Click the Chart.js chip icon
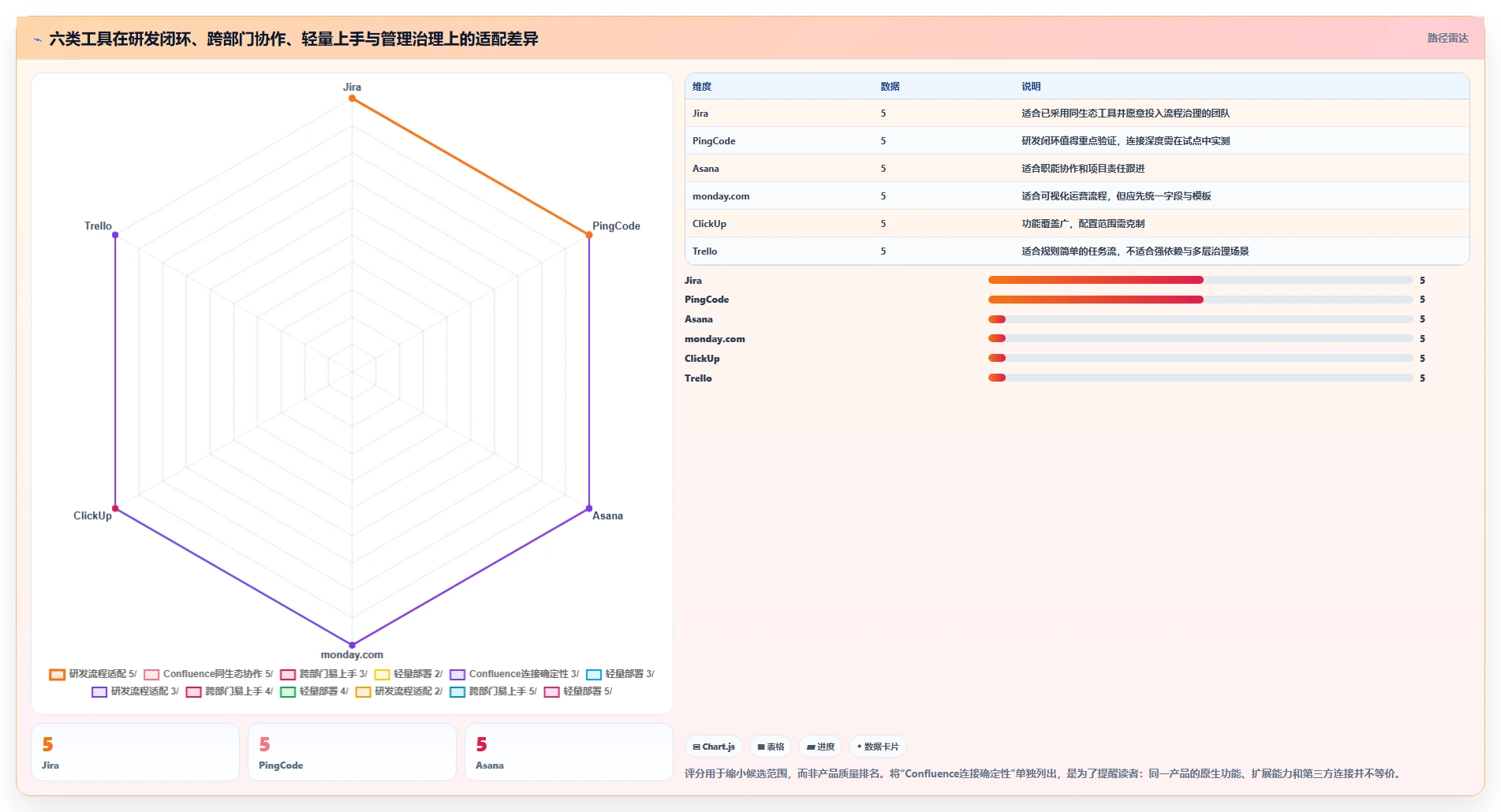 696,747
